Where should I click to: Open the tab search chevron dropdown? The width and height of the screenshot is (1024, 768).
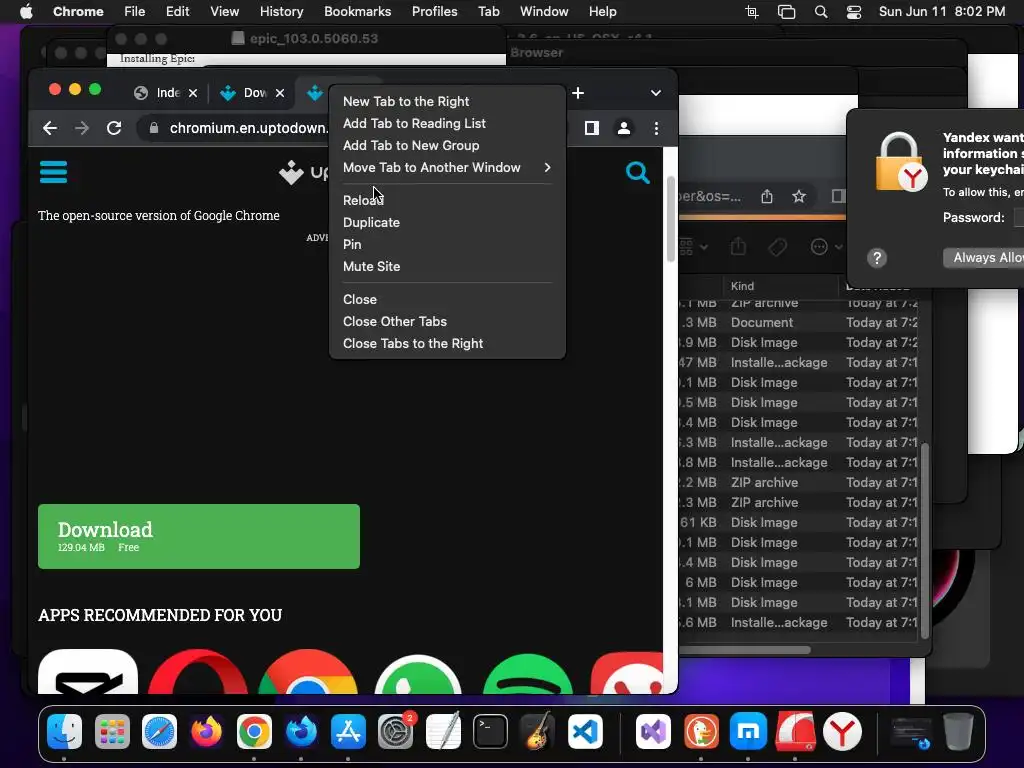pos(656,93)
